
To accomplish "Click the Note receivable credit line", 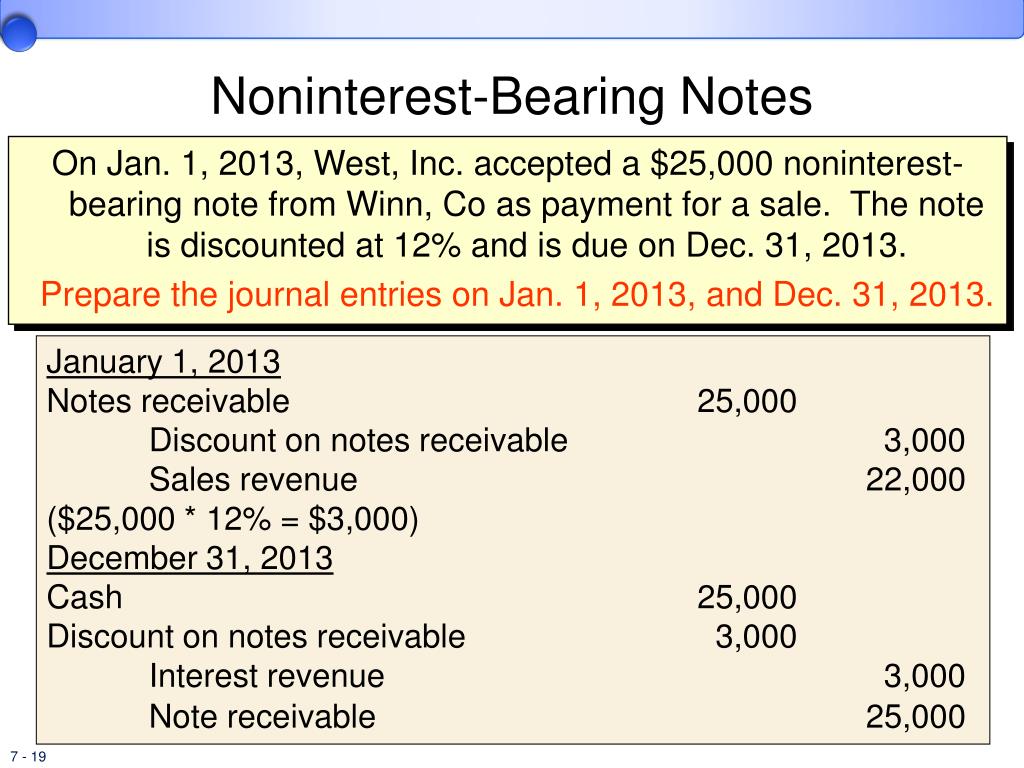I will tap(263, 716).
